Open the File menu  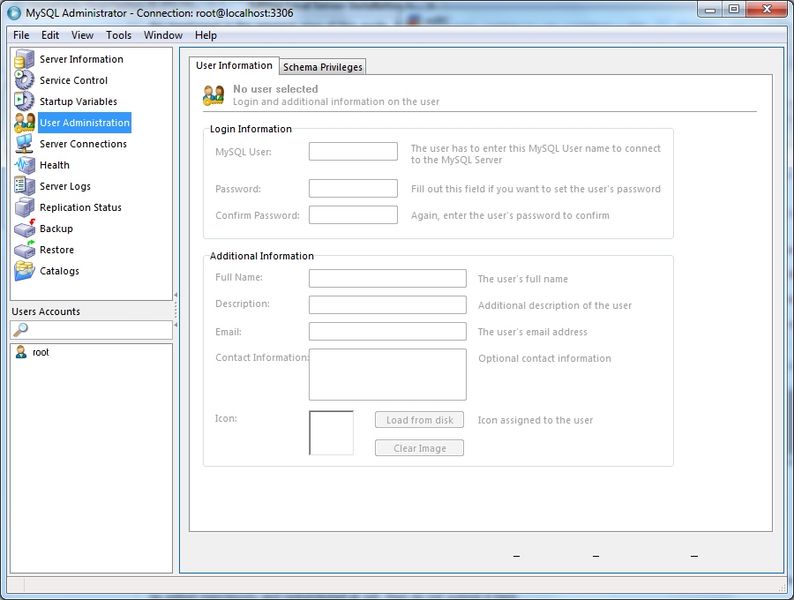[x=21, y=35]
